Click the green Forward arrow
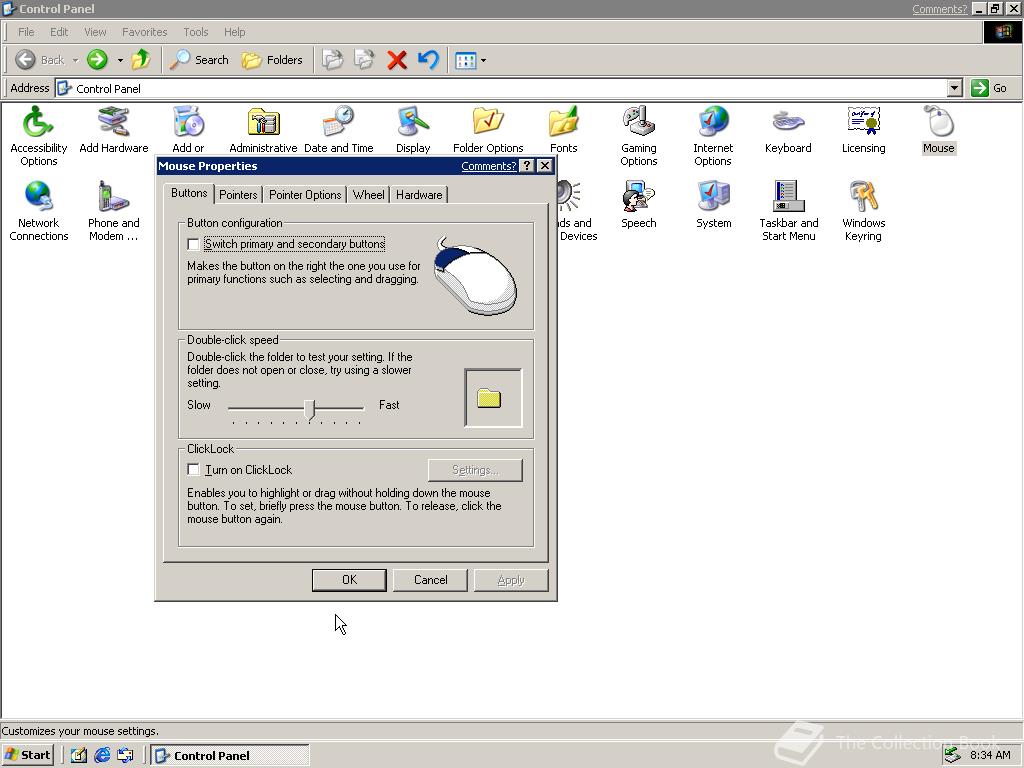1024x768 pixels. [97, 60]
